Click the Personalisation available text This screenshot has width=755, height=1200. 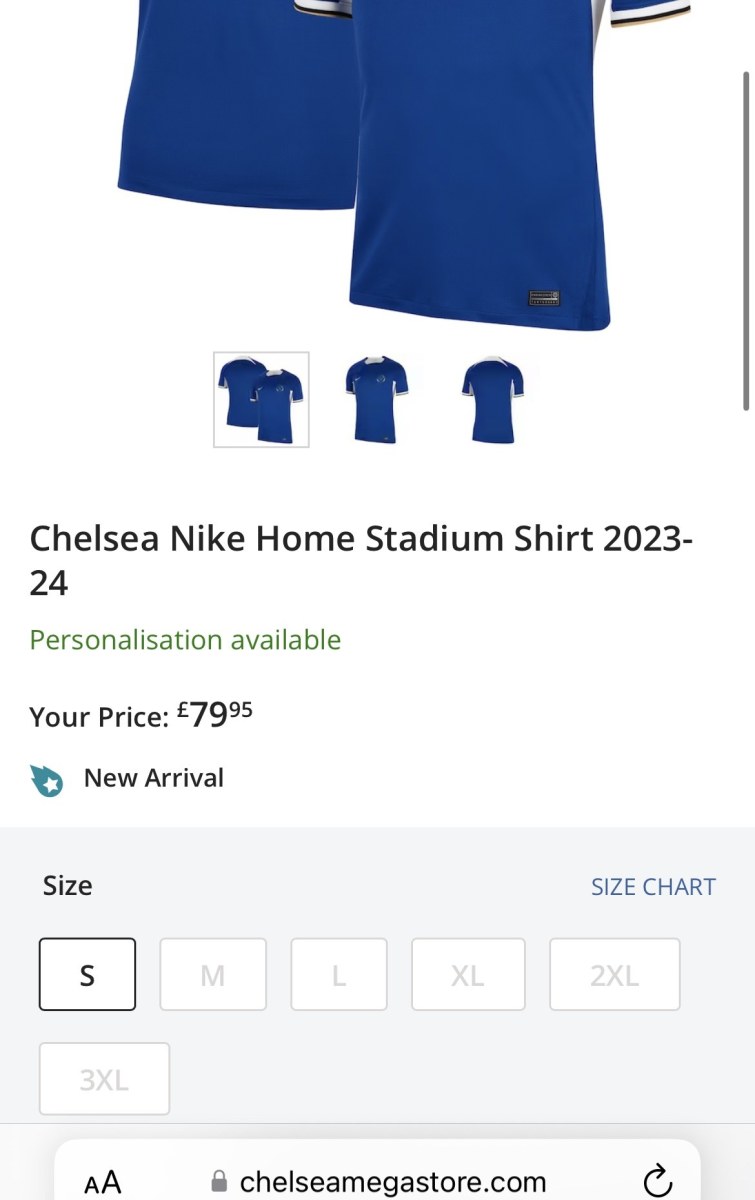tap(185, 640)
